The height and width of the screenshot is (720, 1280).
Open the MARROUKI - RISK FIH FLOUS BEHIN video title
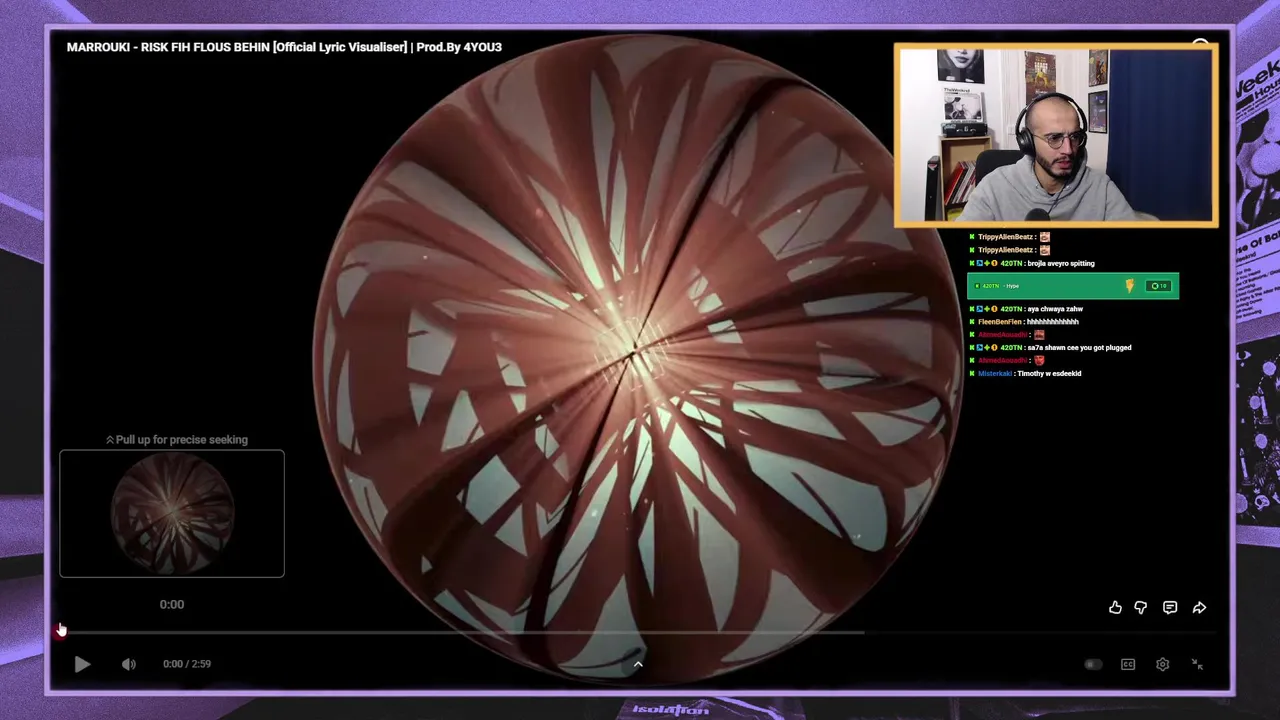[x=284, y=47]
